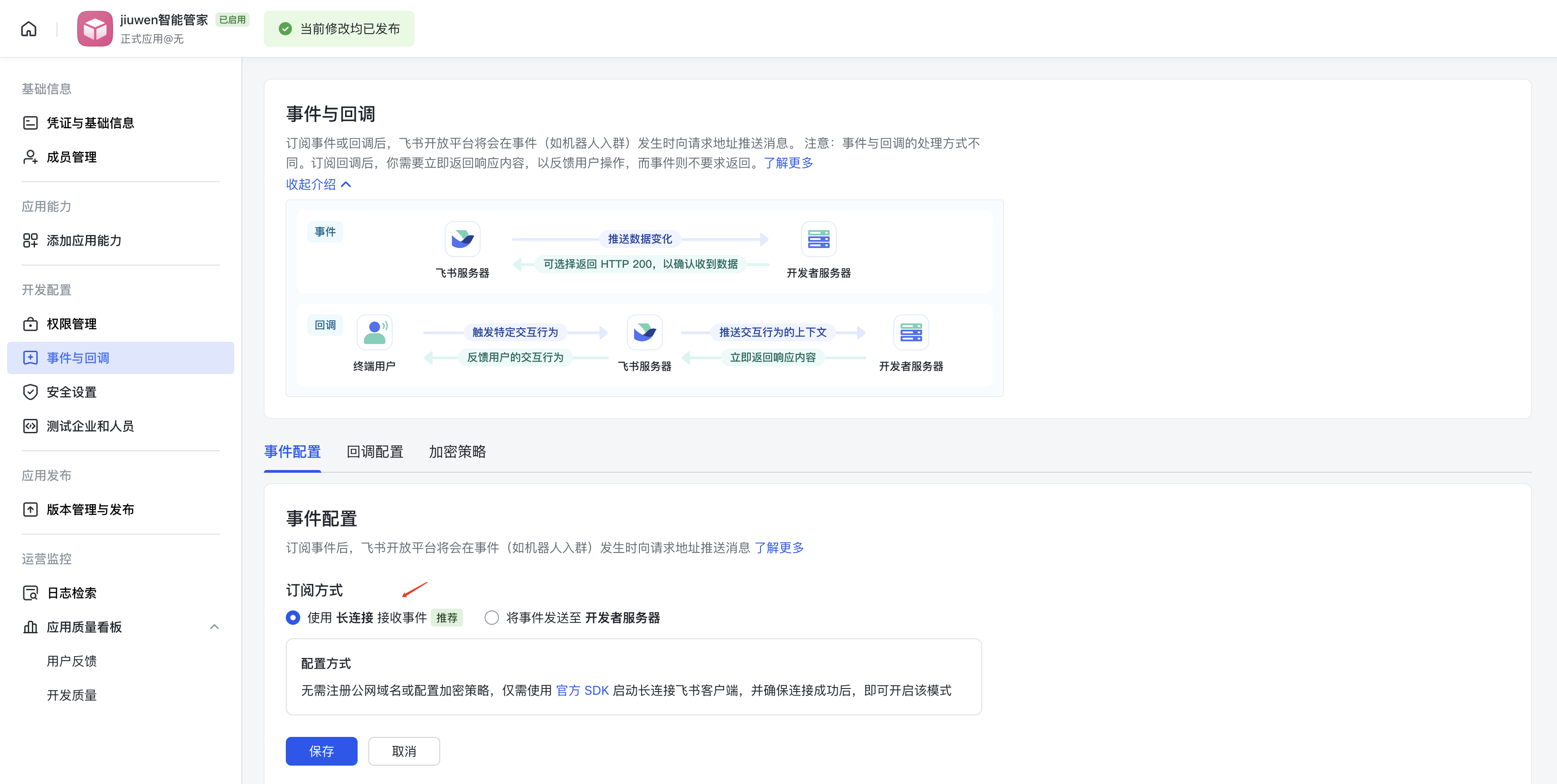Click the 保存 save button
Image resolution: width=1557 pixels, height=784 pixels.
coord(321,751)
